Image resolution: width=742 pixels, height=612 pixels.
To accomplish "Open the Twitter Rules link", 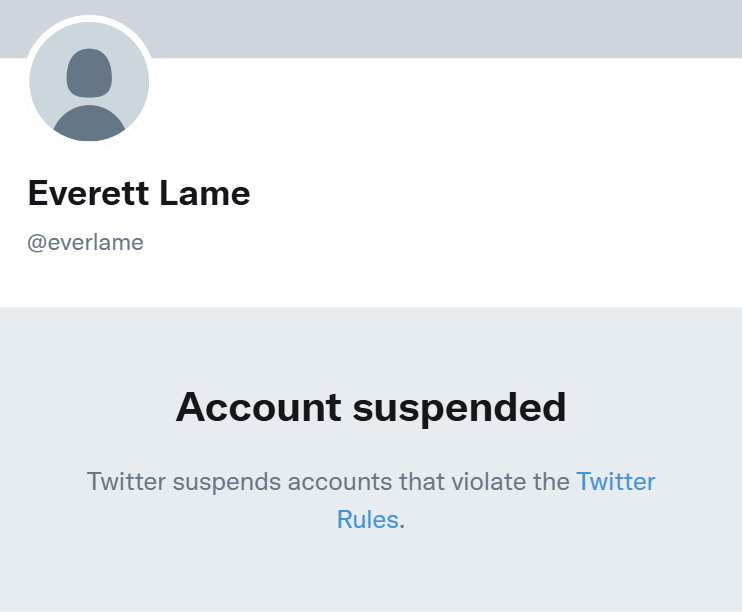I will (x=615, y=481).
